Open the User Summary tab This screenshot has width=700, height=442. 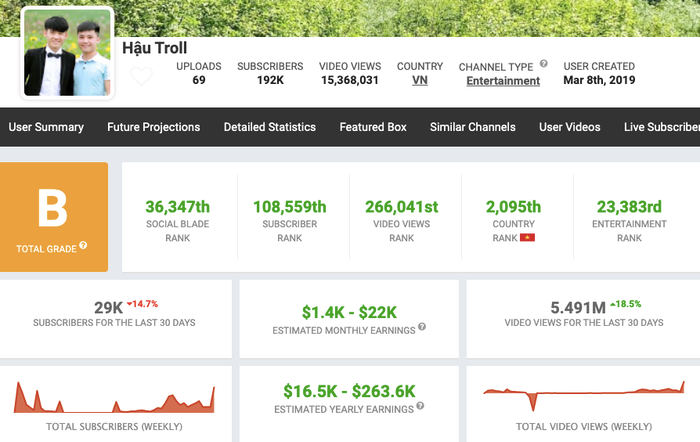click(46, 127)
